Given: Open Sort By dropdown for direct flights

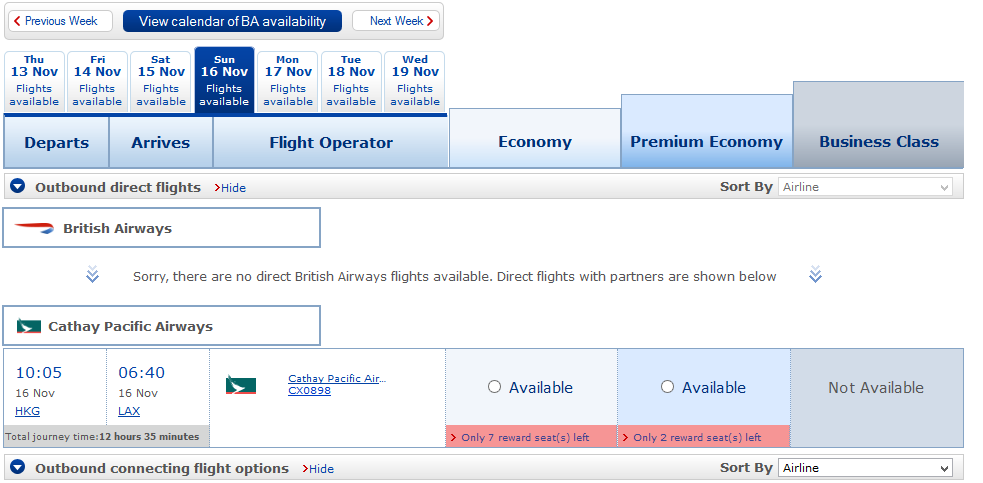Looking at the screenshot, I should [x=865, y=187].
